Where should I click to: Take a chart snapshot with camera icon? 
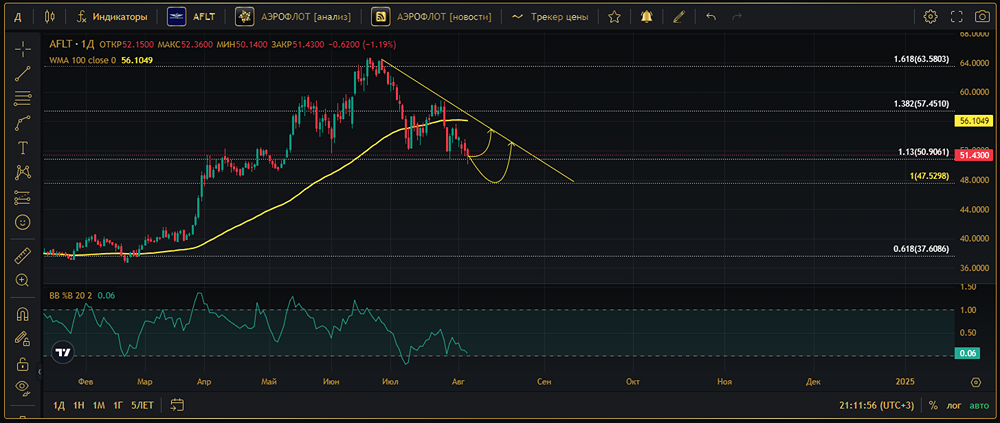point(982,17)
